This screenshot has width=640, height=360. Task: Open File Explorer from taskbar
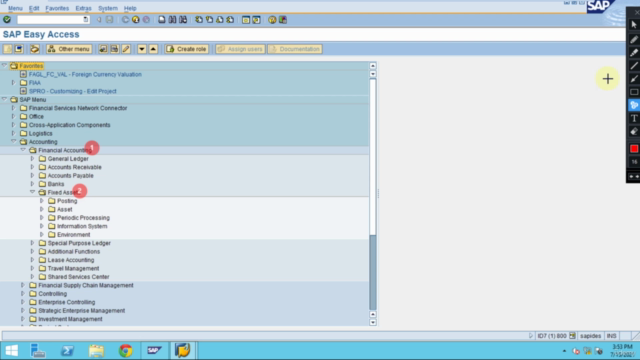click(x=96, y=350)
